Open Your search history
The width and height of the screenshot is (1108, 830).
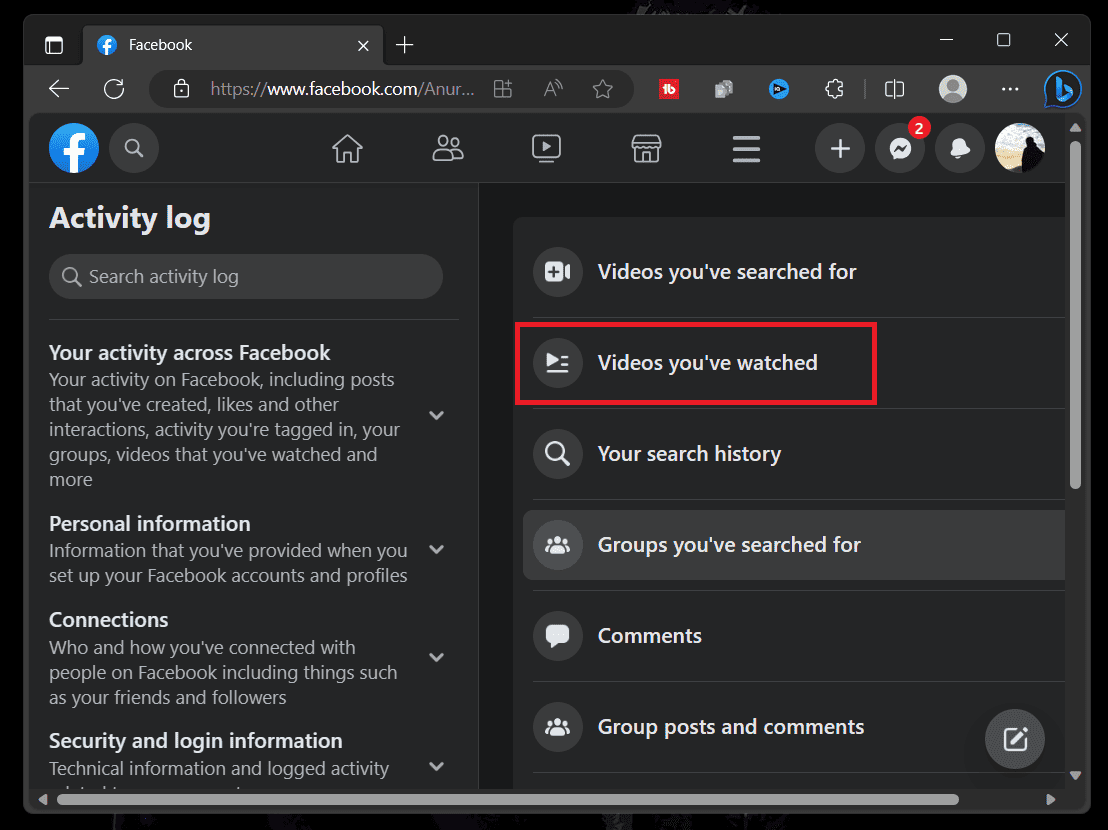tap(794, 453)
